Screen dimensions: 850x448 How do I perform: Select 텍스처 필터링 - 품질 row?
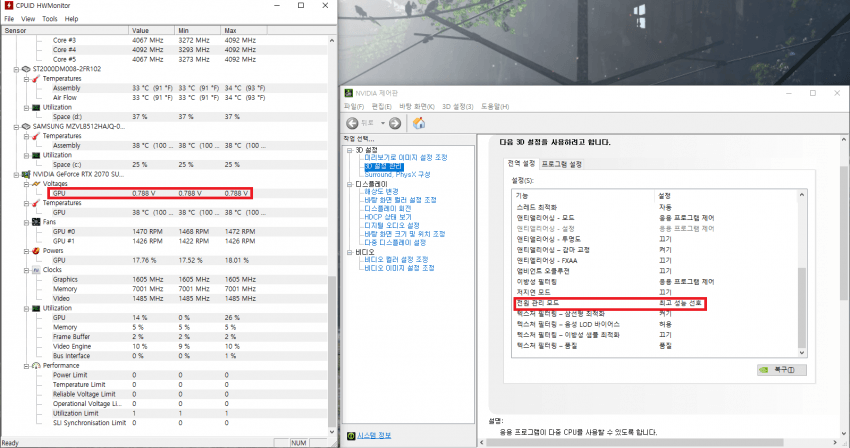coord(654,345)
